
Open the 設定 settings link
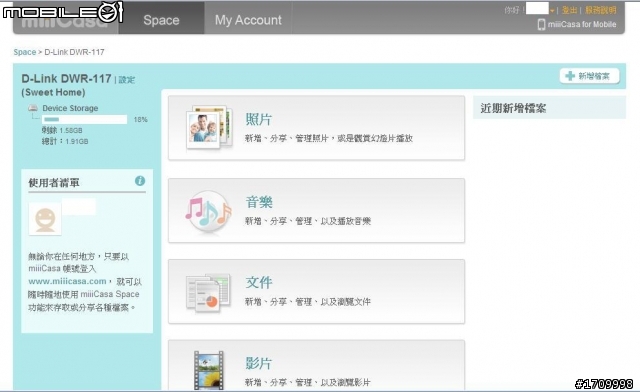pyautogui.click(x=127, y=80)
